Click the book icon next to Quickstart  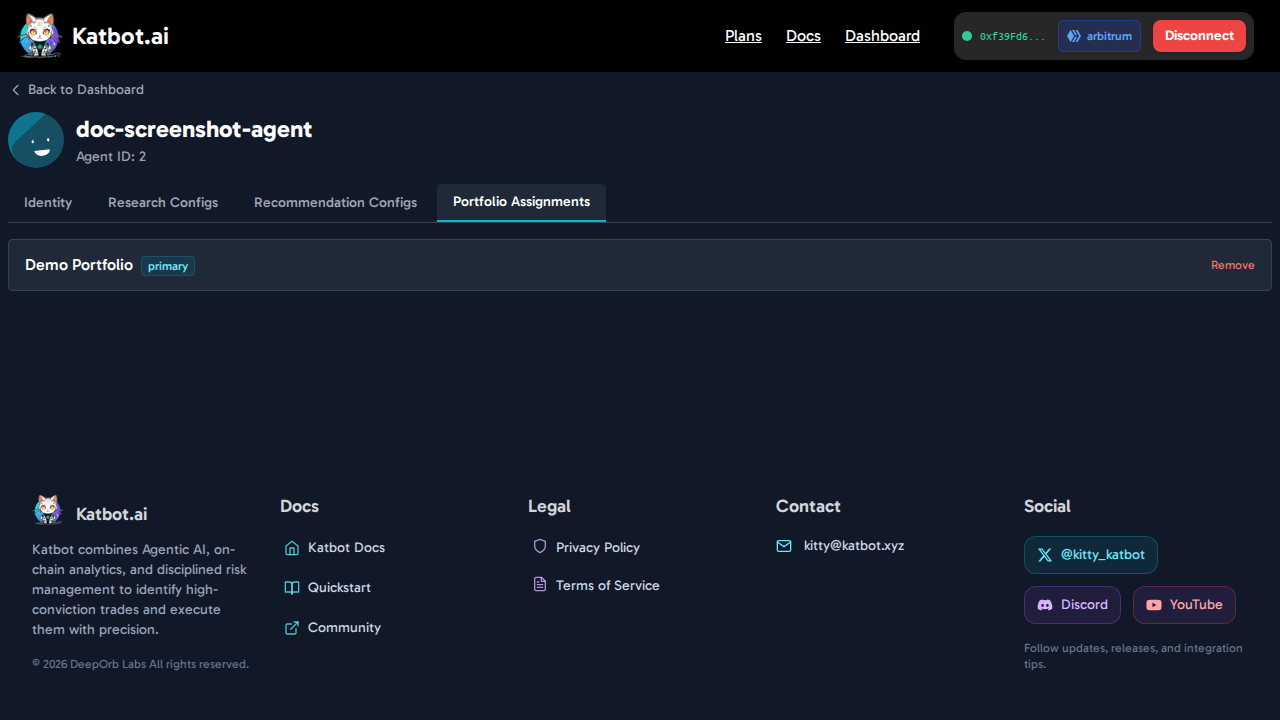(292, 588)
